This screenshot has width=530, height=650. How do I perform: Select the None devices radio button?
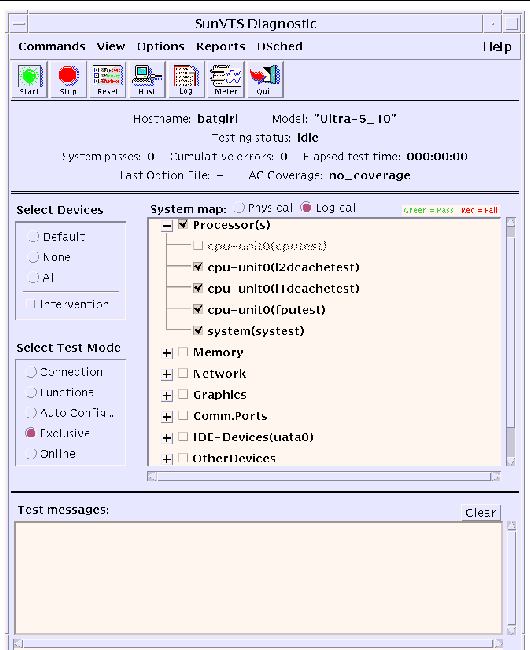[x=33, y=257]
